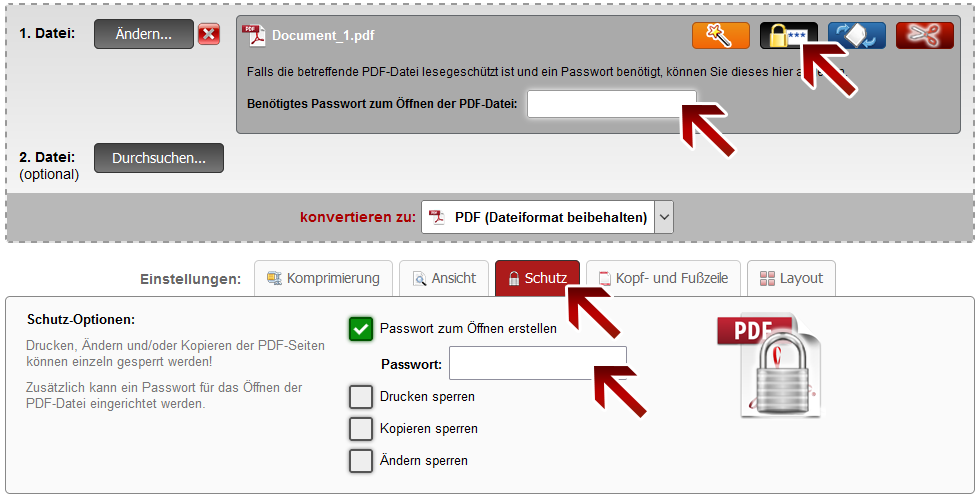Screen dimensions: 977x499
Task: Click the large PDF padlock image
Action: [x=769, y=366]
